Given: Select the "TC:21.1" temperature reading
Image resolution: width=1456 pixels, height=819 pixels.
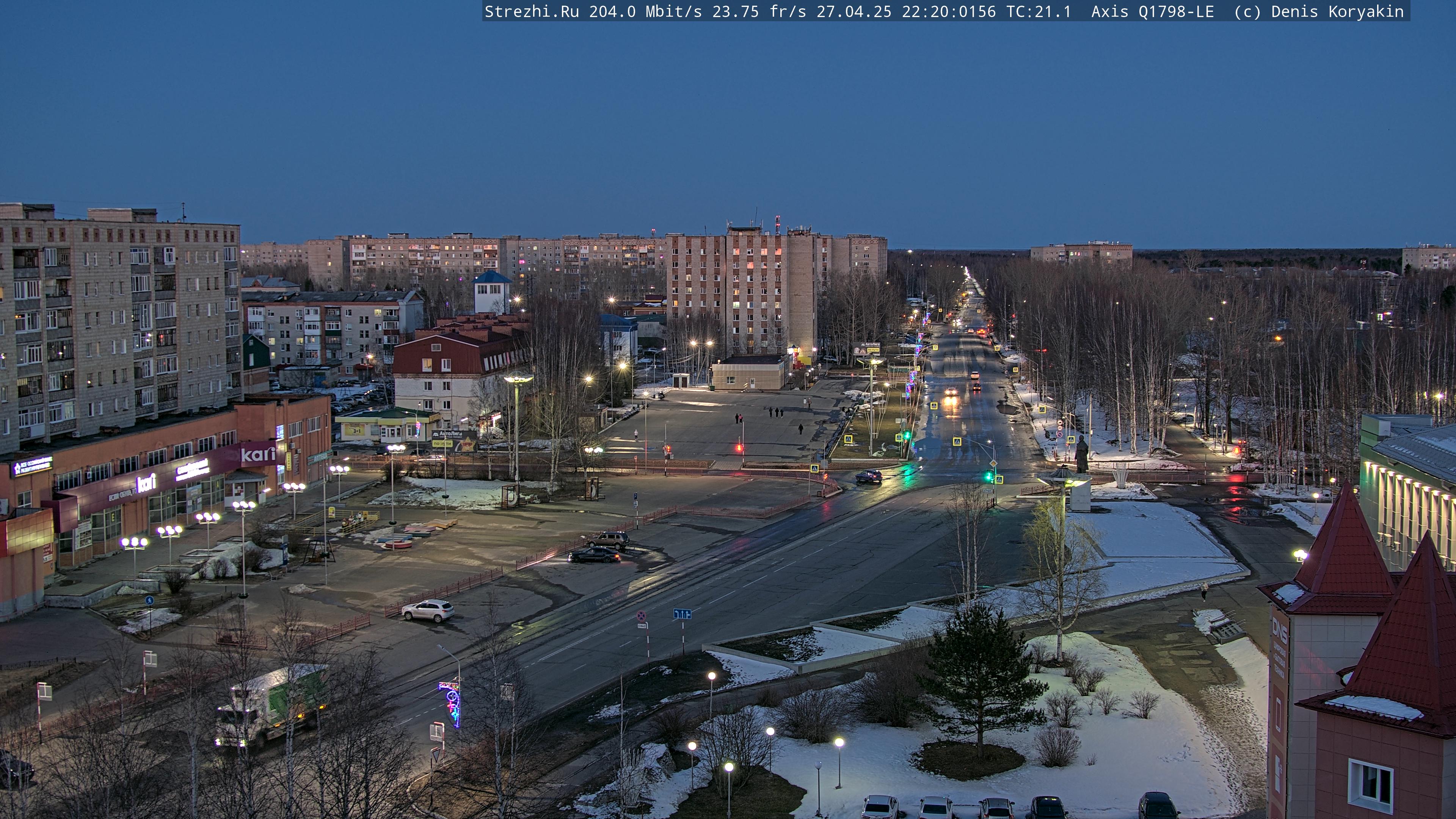Looking at the screenshot, I should 1039,12.
